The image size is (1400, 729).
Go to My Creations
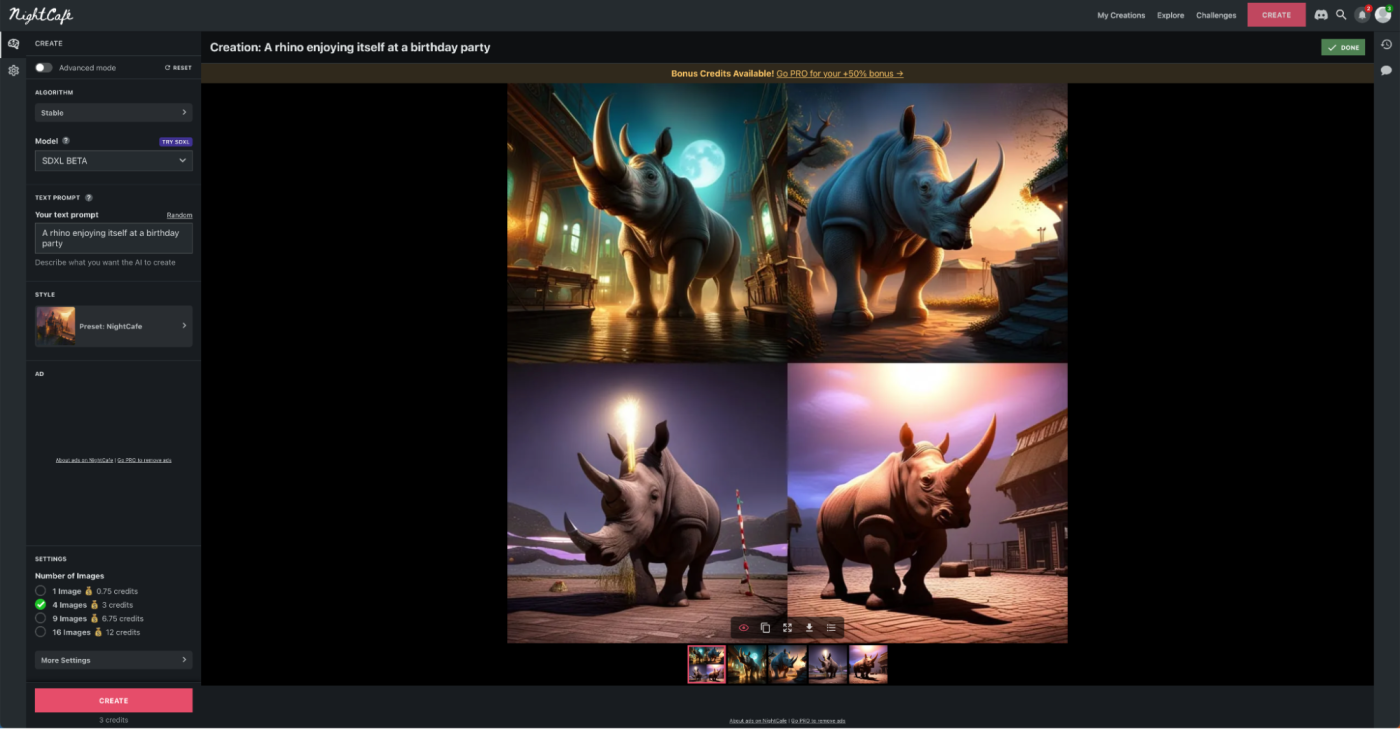coord(1121,15)
